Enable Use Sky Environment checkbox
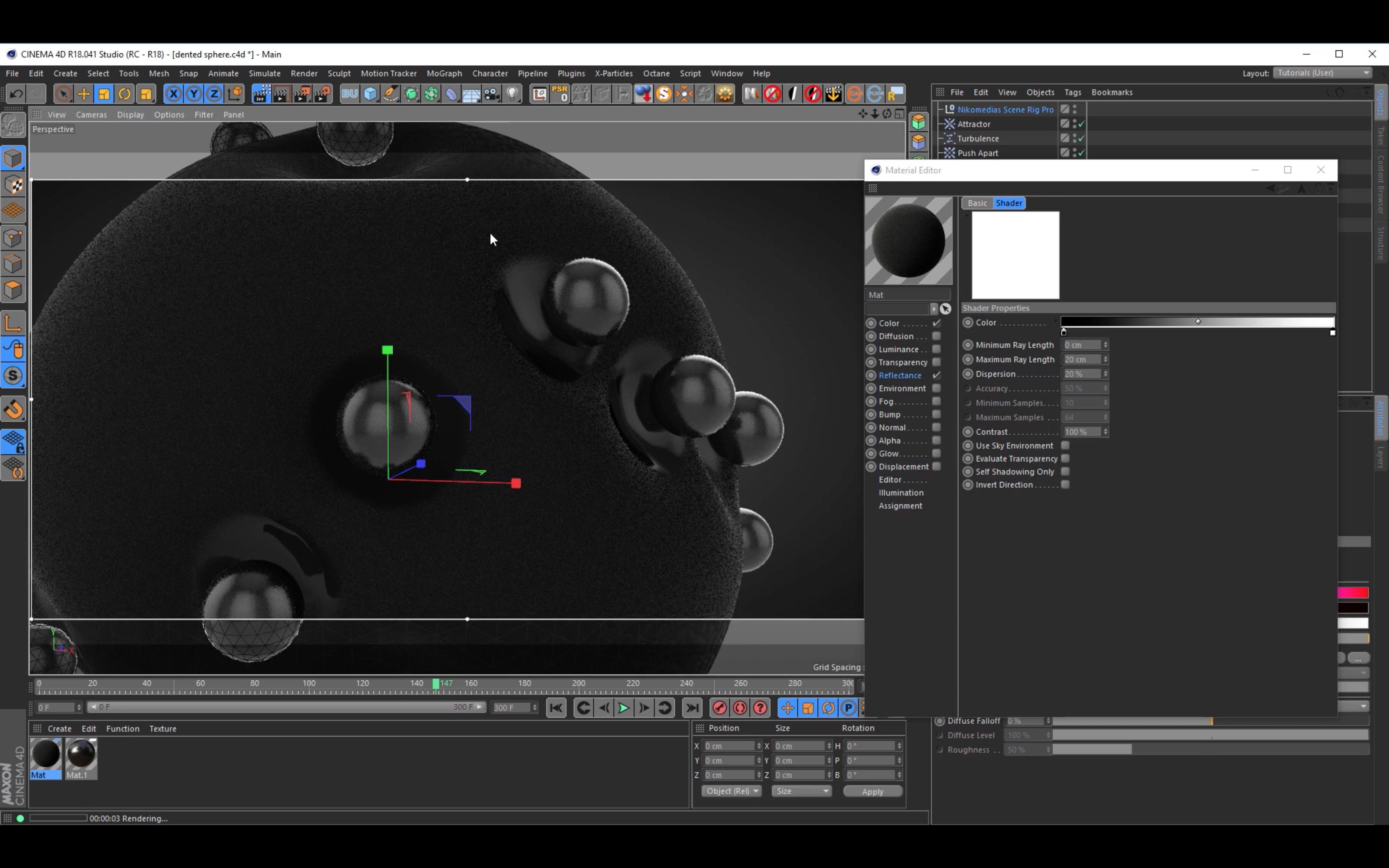The height and width of the screenshot is (868, 1389). coord(1065,446)
